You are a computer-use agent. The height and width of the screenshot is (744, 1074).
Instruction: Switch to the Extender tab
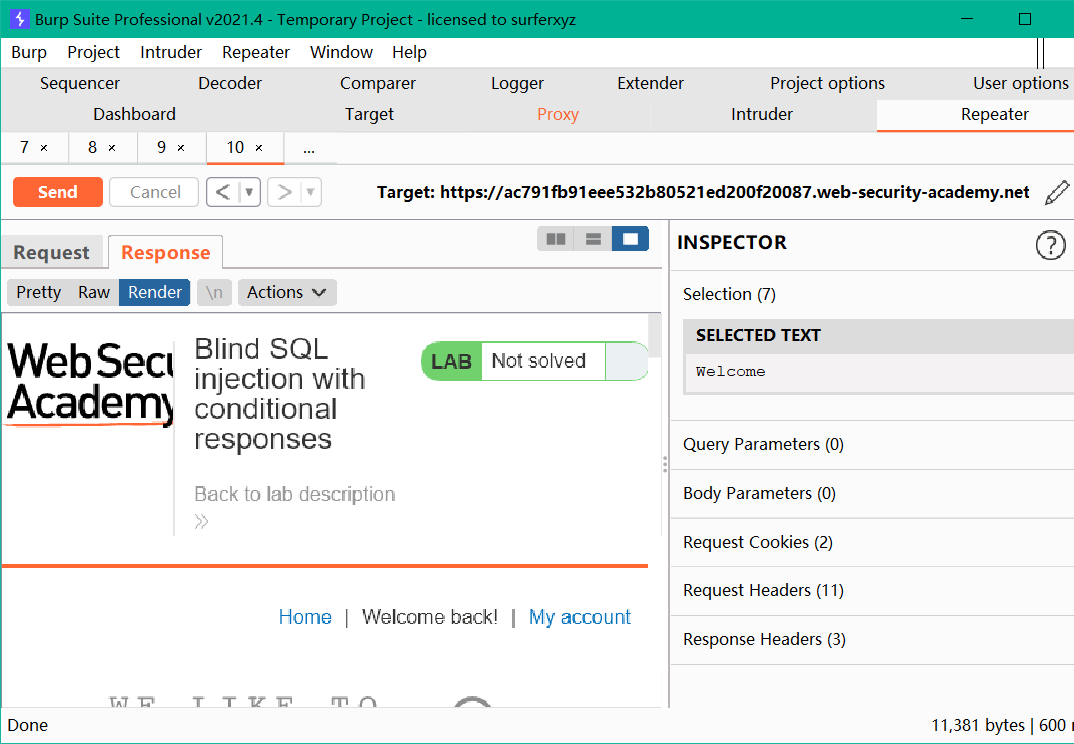[650, 84]
